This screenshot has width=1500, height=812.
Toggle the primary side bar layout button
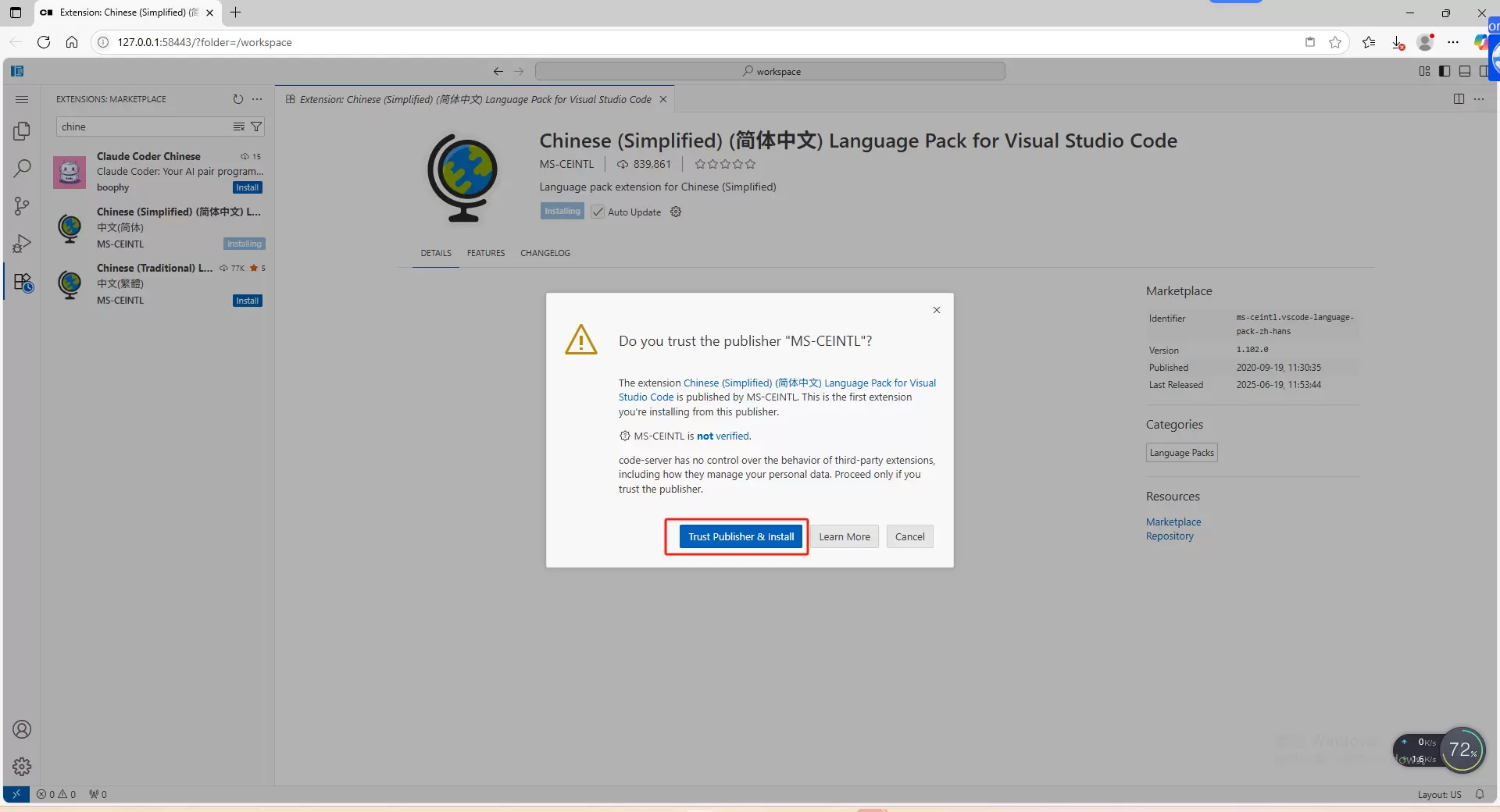[x=1445, y=71]
